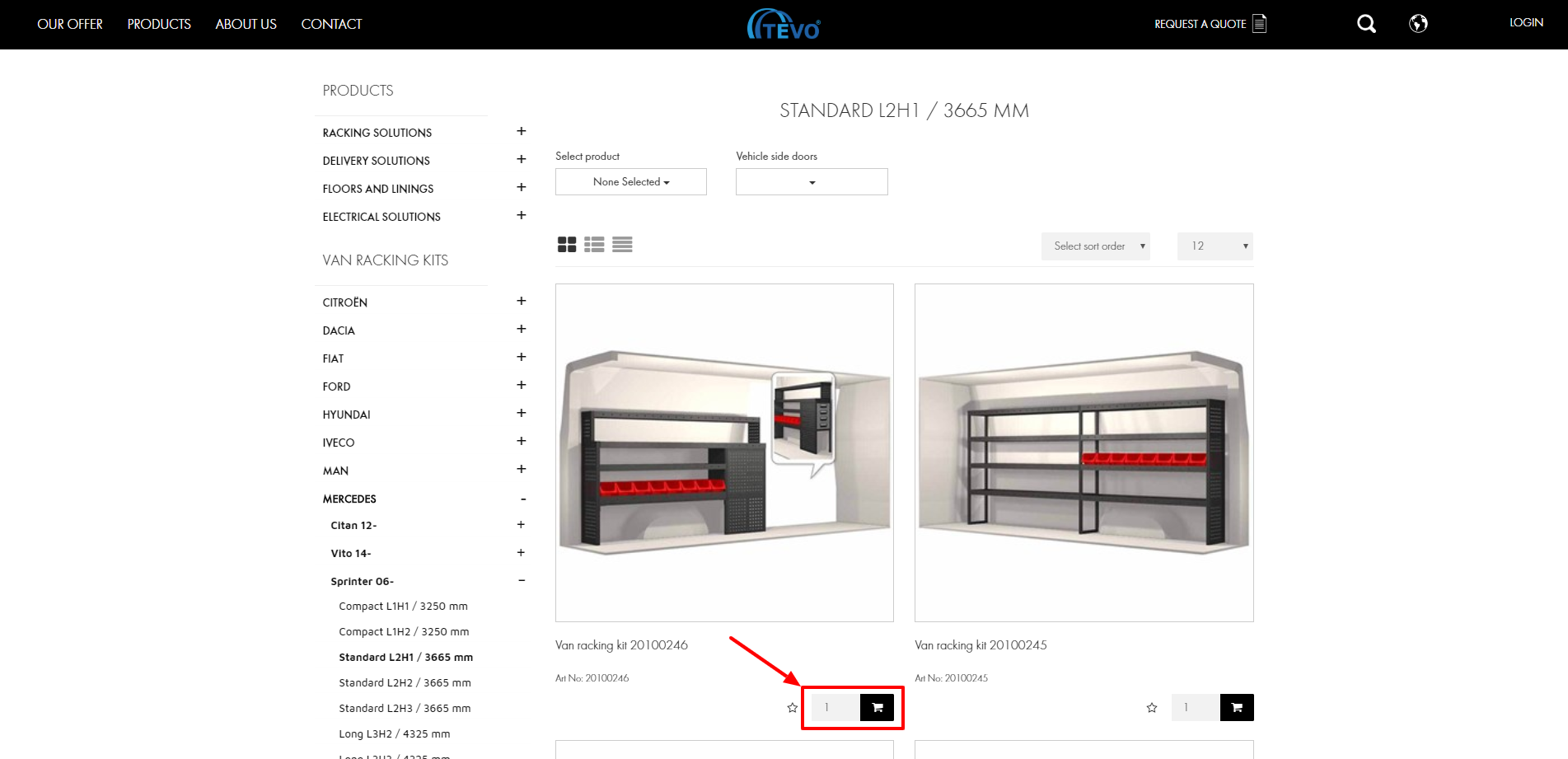The height and width of the screenshot is (759, 1568).
Task: Switch to detailed list view icon
Action: pyautogui.click(x=594, y=245)
